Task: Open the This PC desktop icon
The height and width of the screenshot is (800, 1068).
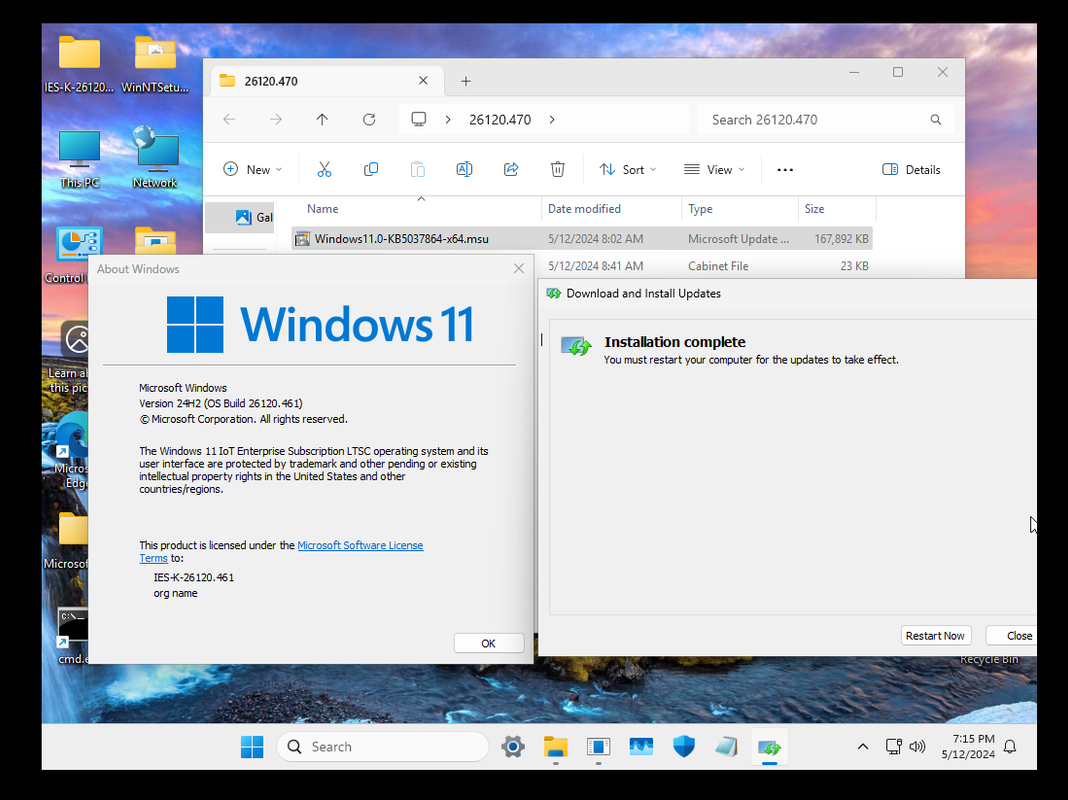Action: [x=80, y=159]
